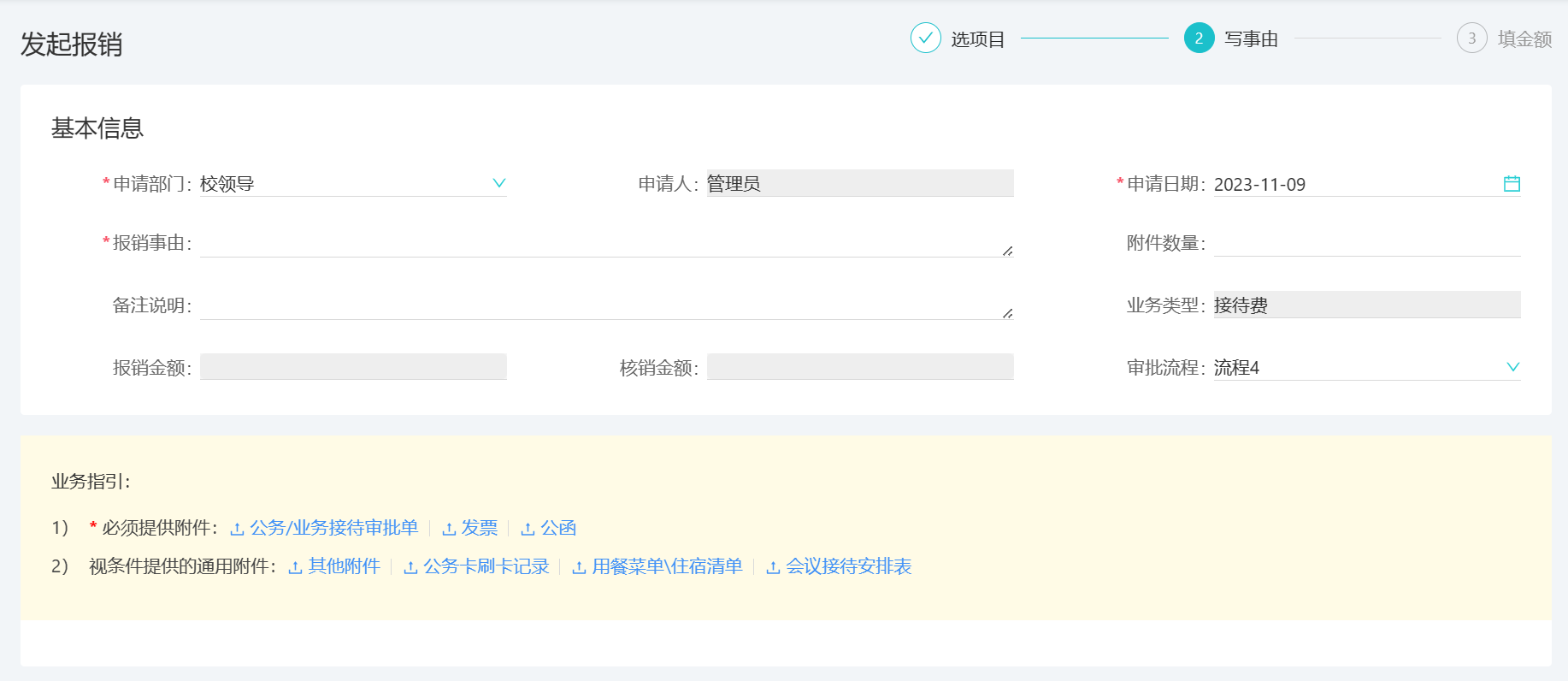Click upload icon beside 公务卡刷卡记录
1568x681 pixels.
pyautogui.click(x=410, y=567)
